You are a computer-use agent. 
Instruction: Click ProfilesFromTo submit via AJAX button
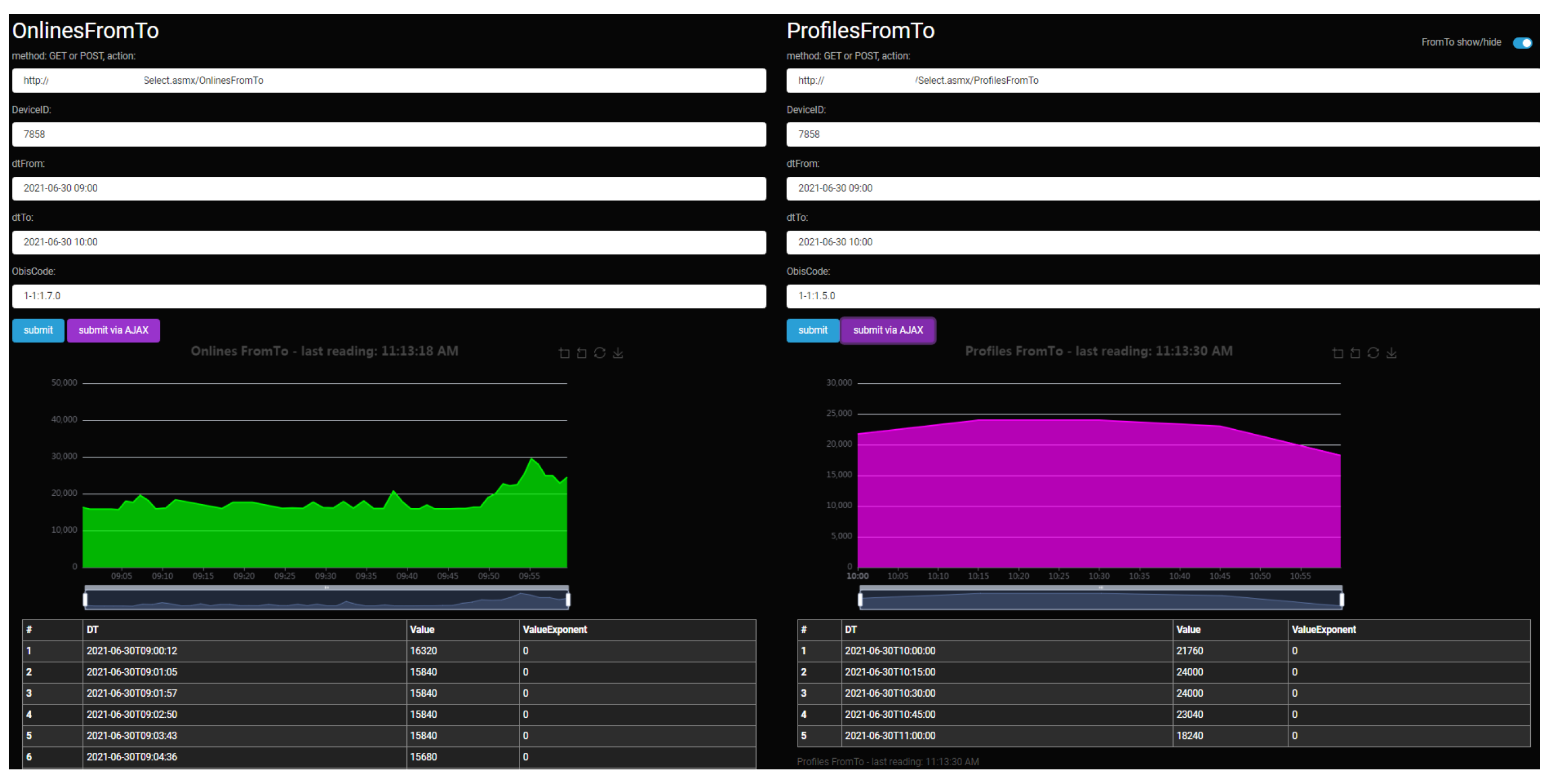[x=887, y=330]
